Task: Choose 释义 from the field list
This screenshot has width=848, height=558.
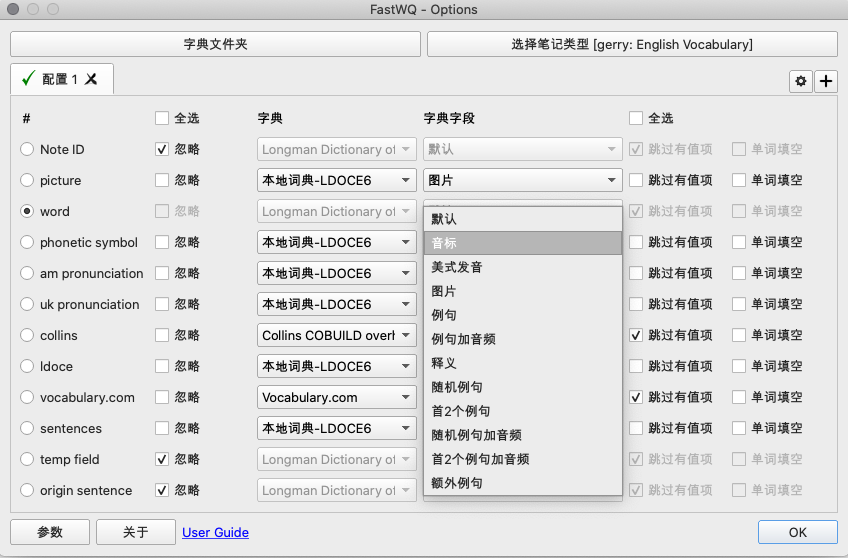Action: (x=523, y=363)
